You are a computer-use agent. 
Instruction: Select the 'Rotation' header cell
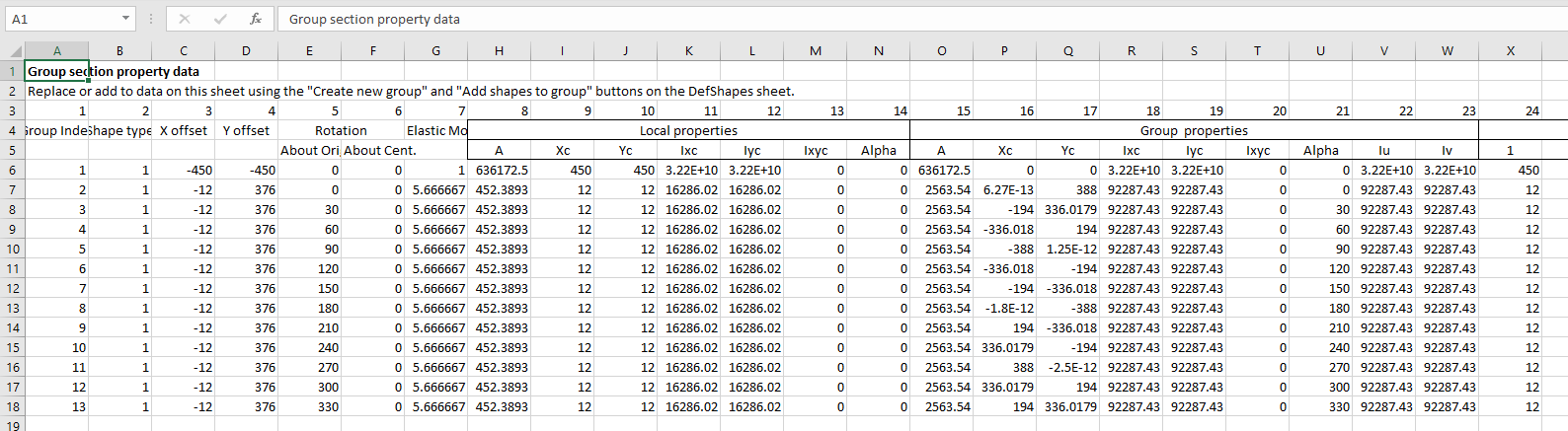(341, 130)
